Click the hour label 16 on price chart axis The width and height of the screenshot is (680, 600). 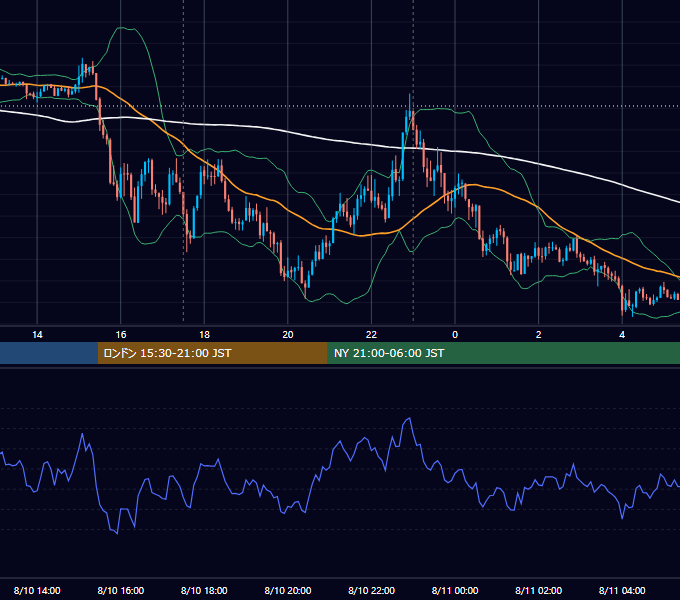point(121,335)
